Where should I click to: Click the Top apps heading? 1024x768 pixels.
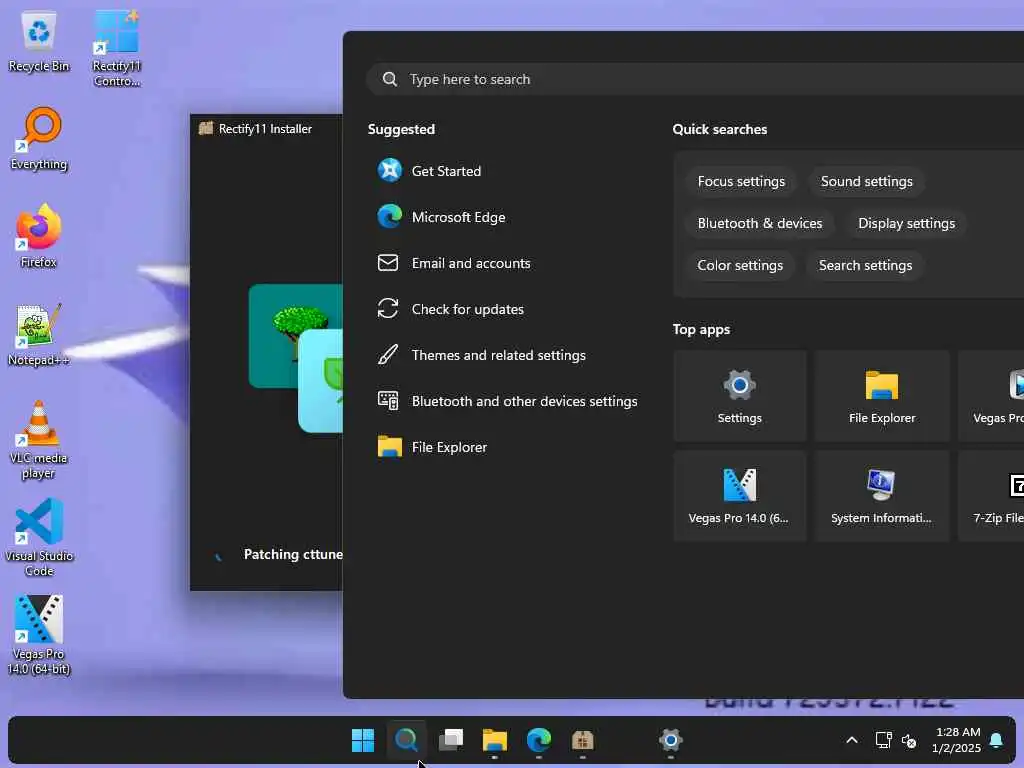[701, 329]
